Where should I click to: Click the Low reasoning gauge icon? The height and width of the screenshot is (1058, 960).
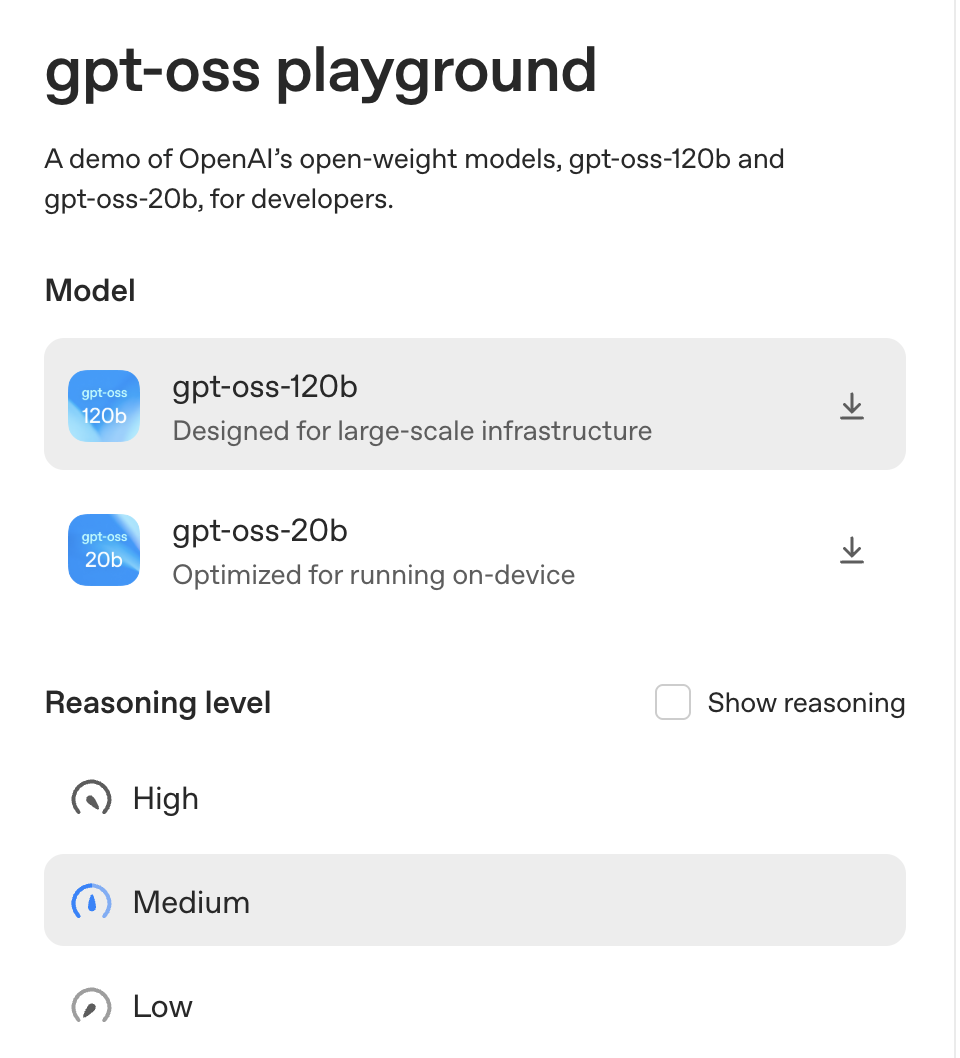[x=91, y=1007]
